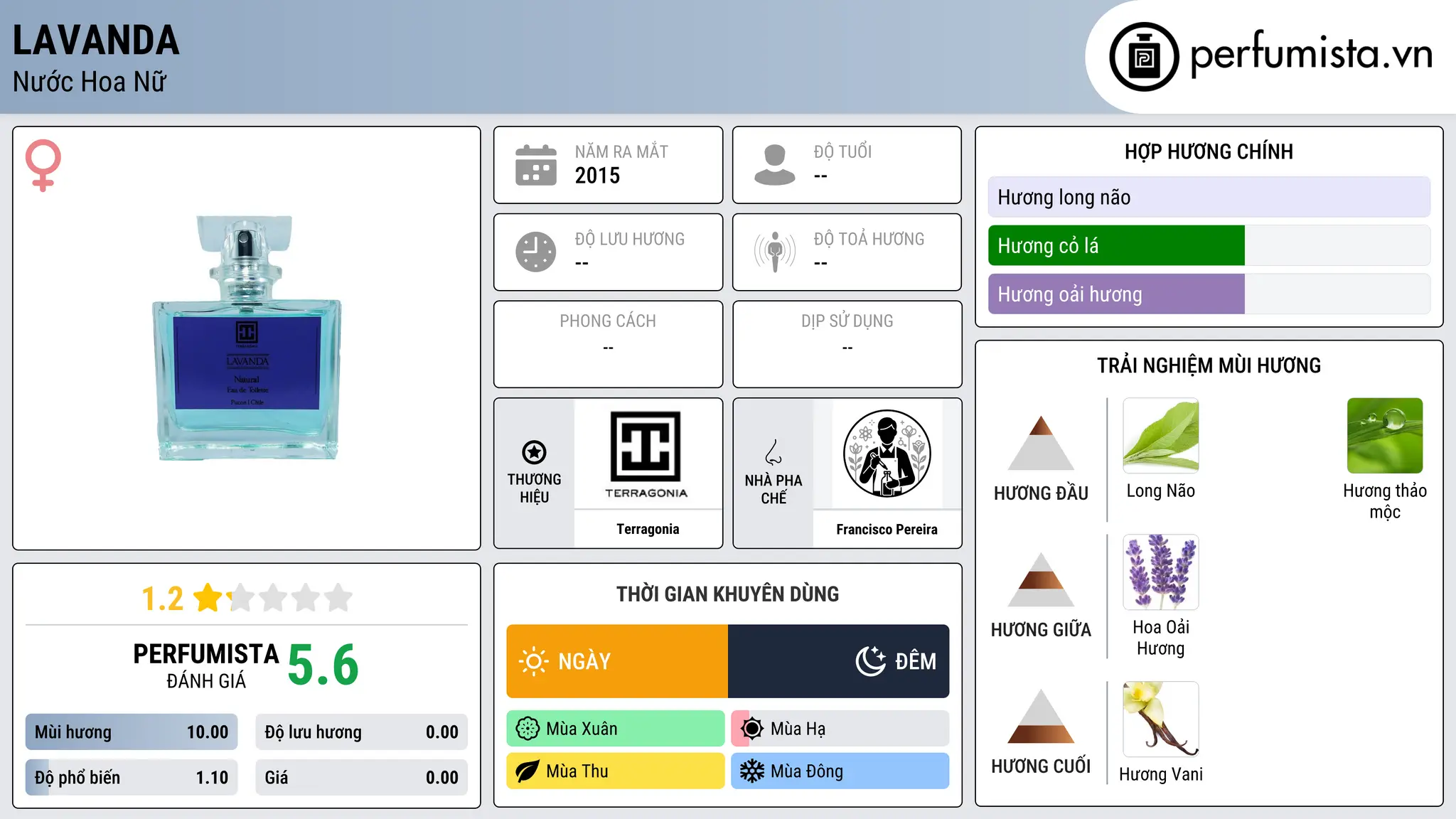This screenshot has width=1456, height=819.
Task: Click the perfumista.vn site name
Action: point(1311,54)
